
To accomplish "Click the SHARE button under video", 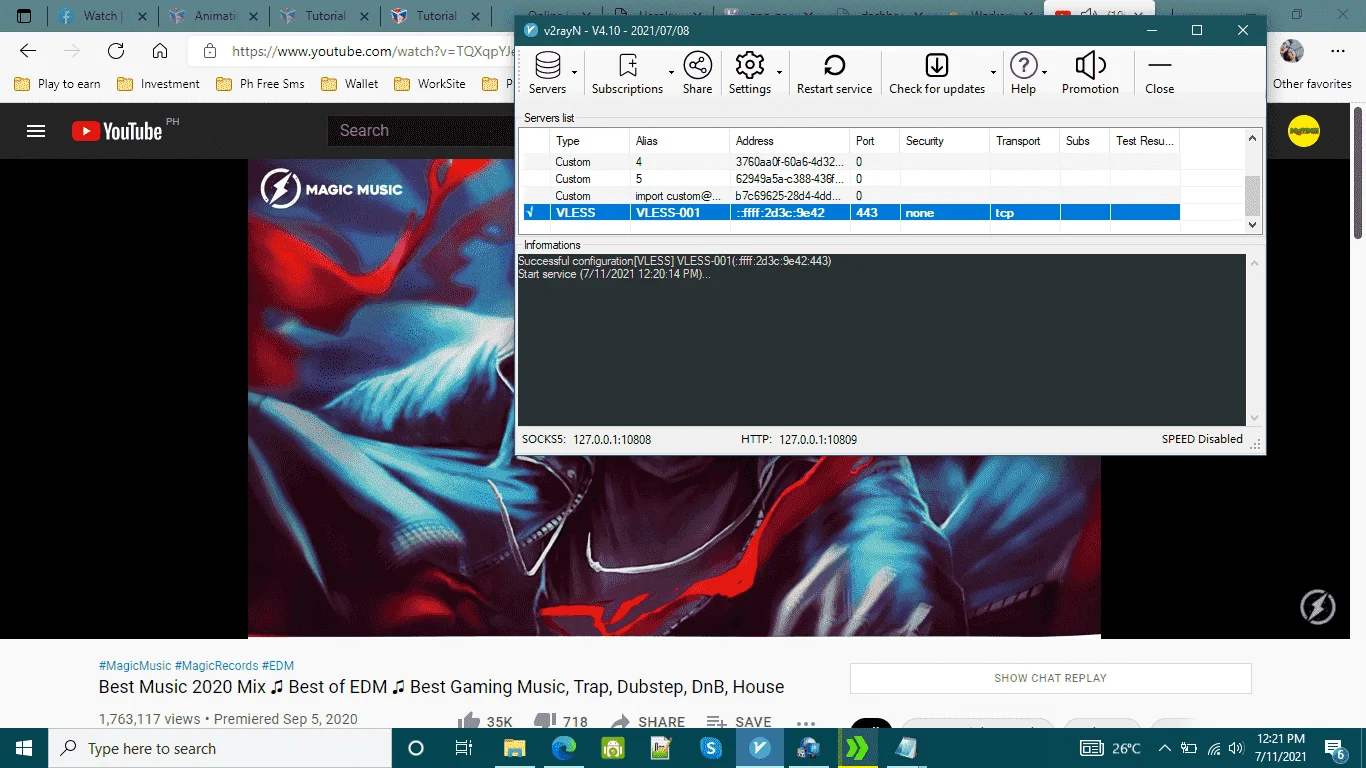I will (648, 721).
